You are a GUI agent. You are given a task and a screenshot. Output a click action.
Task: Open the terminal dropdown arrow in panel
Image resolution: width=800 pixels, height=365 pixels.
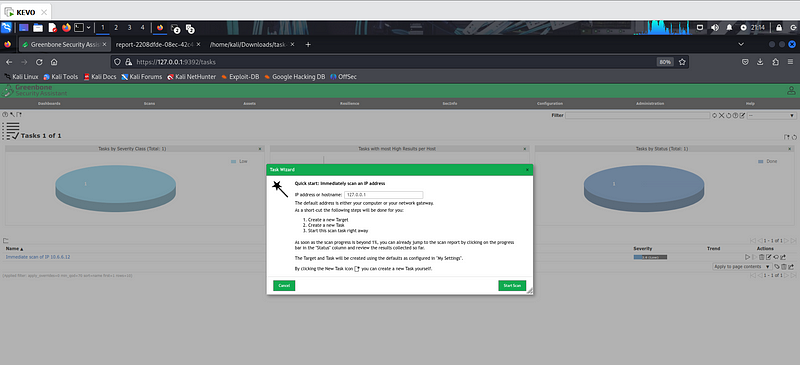click(x=89, y=28)
